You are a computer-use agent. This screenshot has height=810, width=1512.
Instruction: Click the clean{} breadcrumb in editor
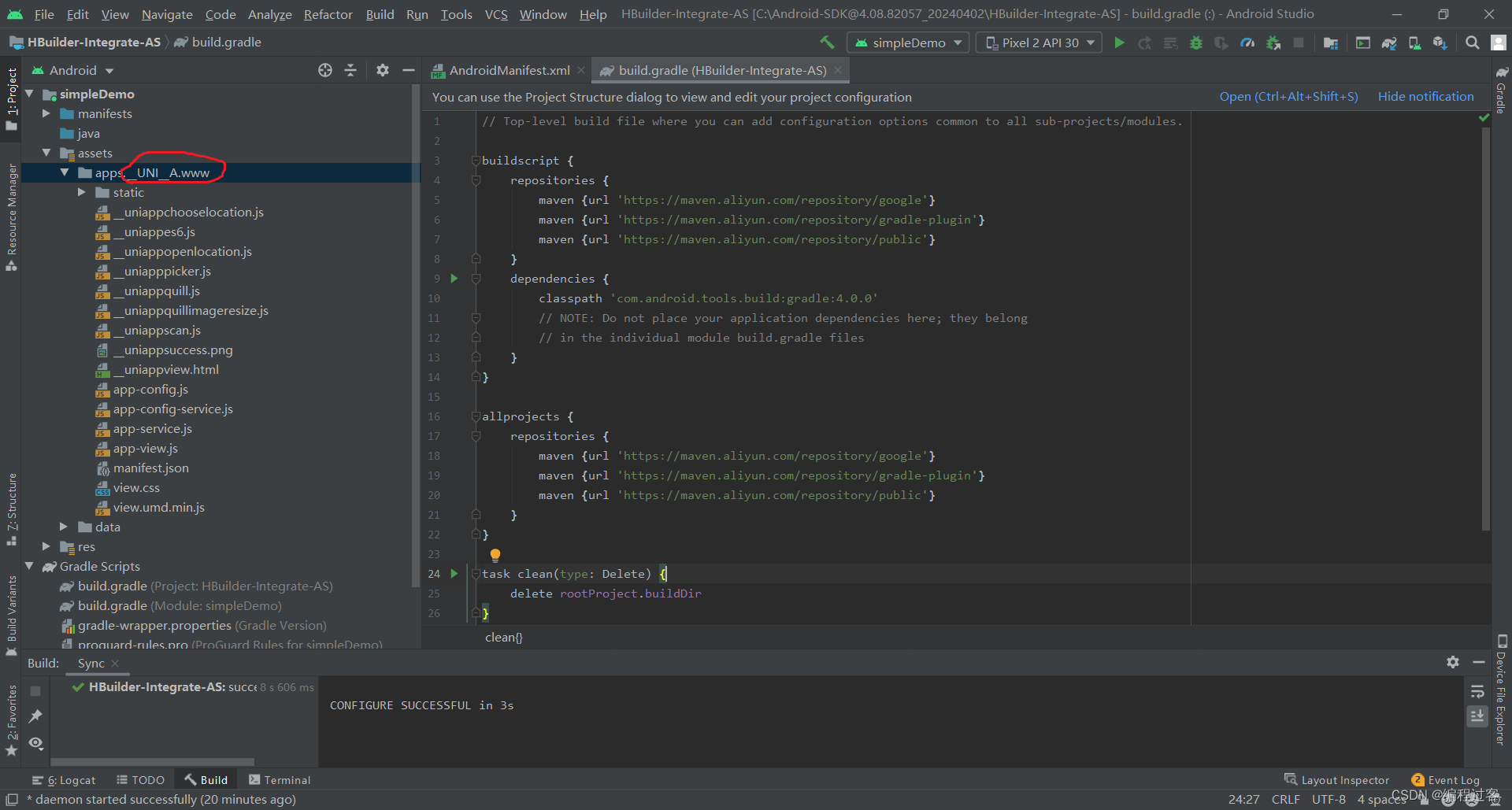pyautogui.click(x=503, y=637)
